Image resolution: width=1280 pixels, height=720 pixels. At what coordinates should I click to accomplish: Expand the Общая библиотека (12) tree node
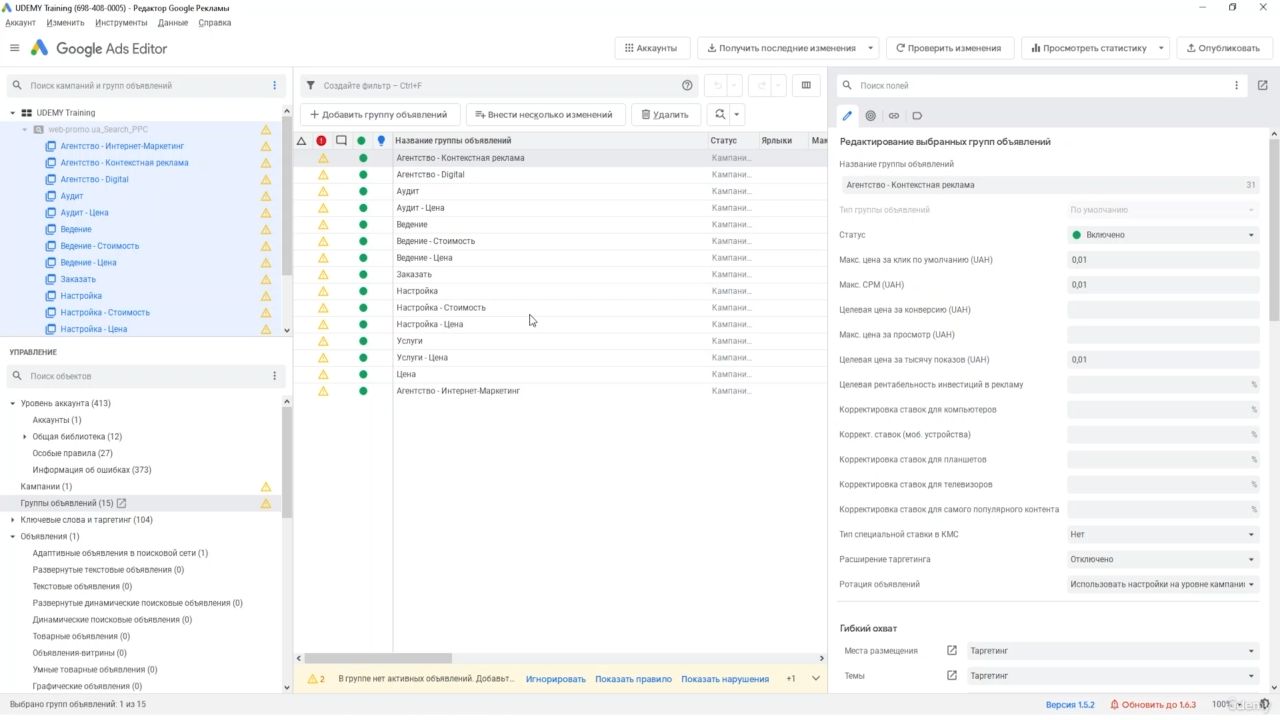tap(25, 437)
